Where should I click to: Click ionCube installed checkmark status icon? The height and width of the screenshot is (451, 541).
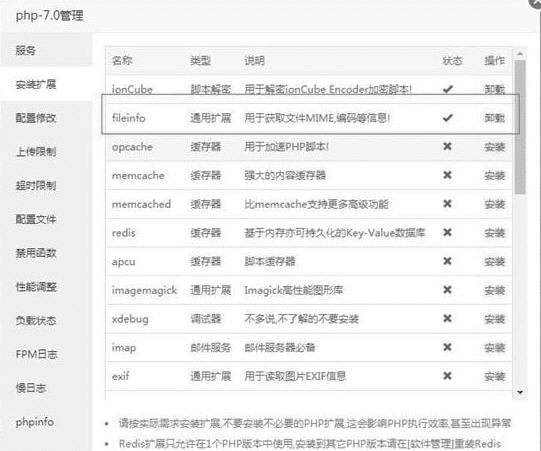pos(447,89)
